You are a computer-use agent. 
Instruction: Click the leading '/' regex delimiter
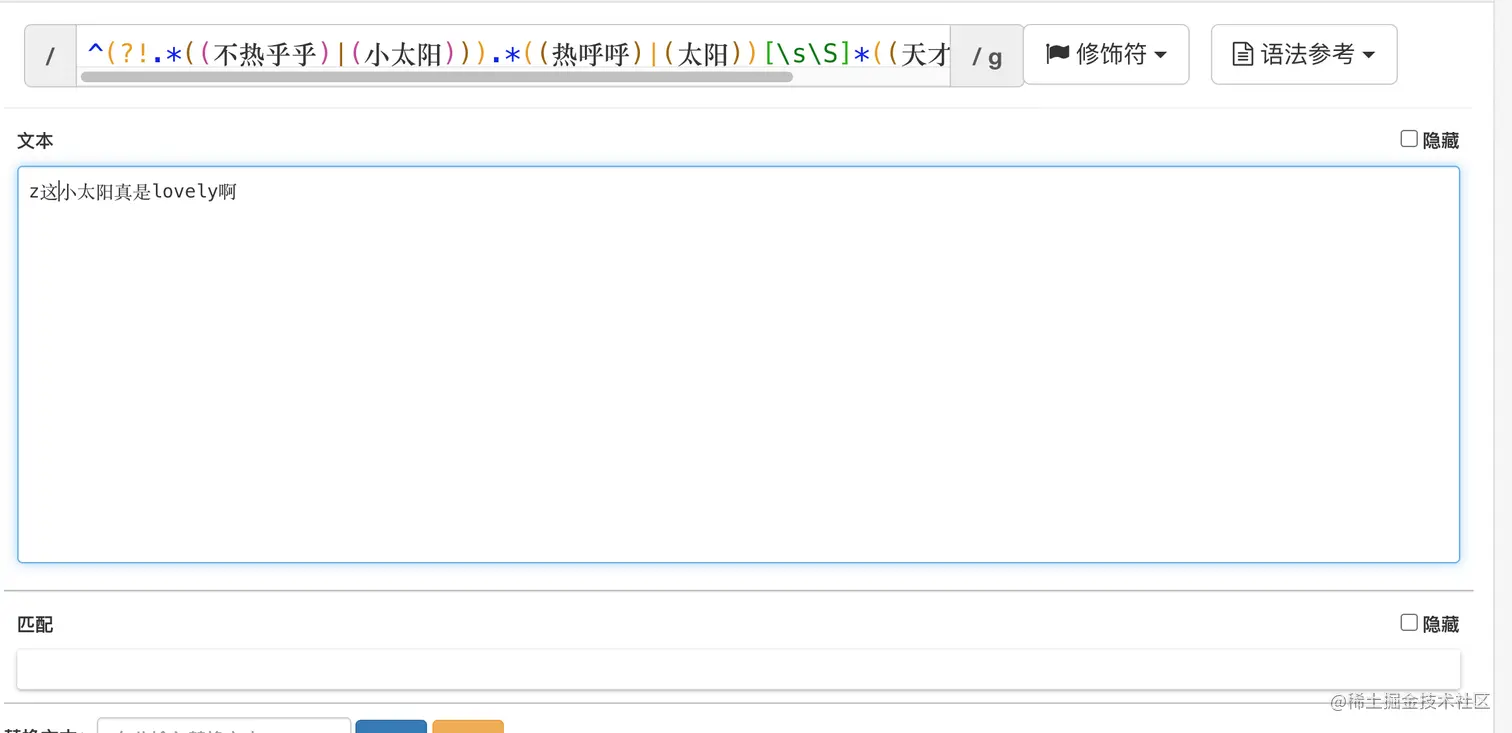tap(51, 56)
